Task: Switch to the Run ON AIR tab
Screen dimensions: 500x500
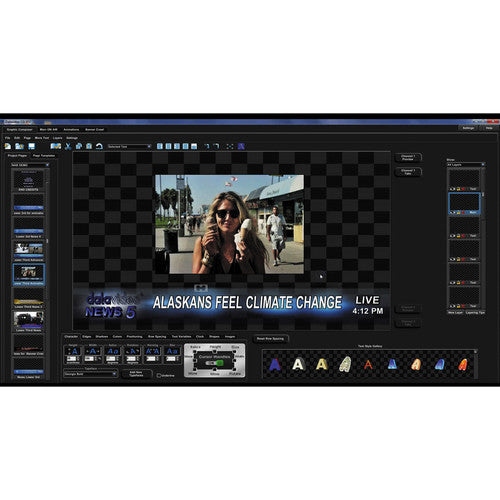Action: point(49,129)
